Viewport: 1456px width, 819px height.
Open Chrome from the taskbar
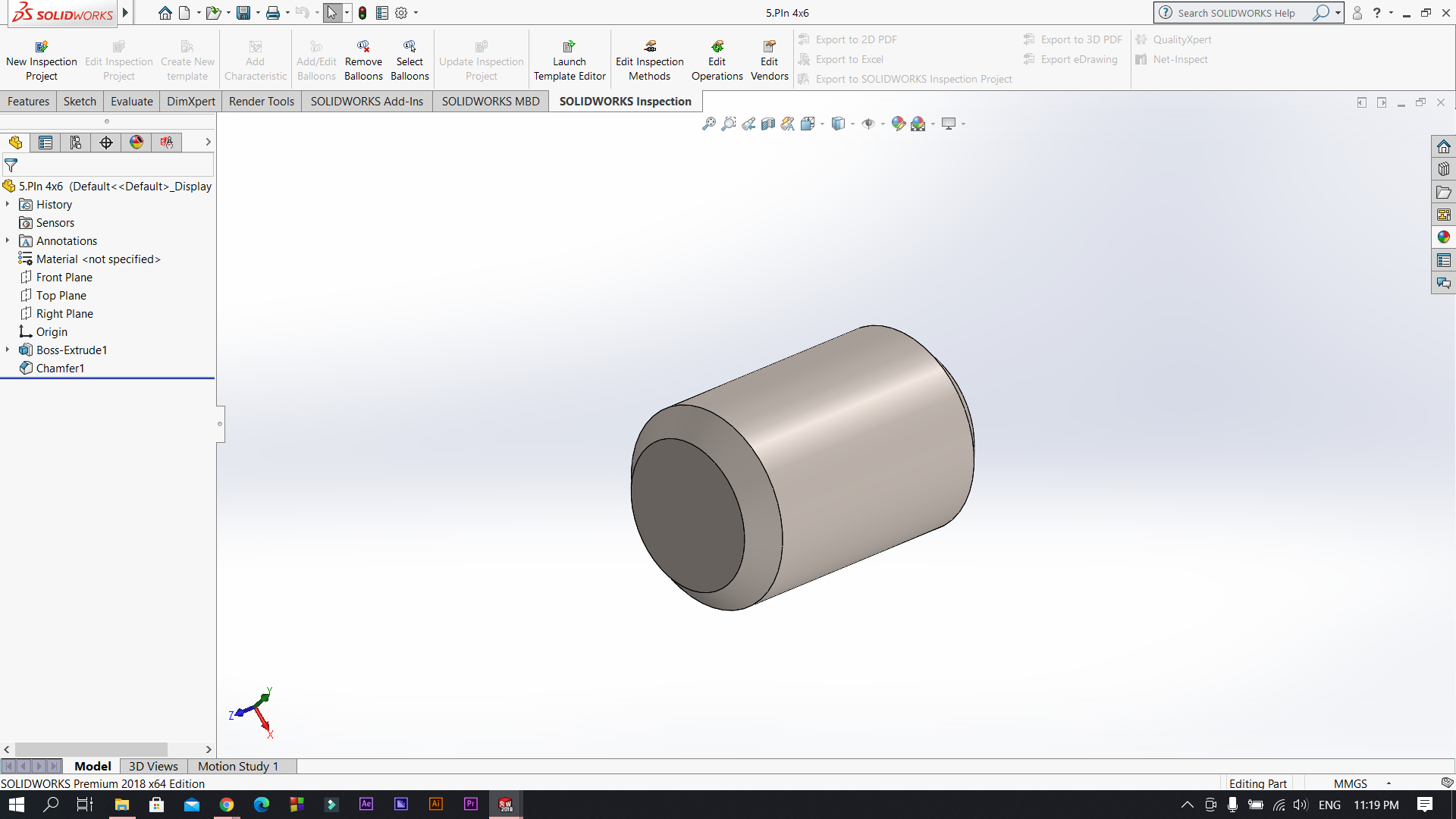pos(227,805)
